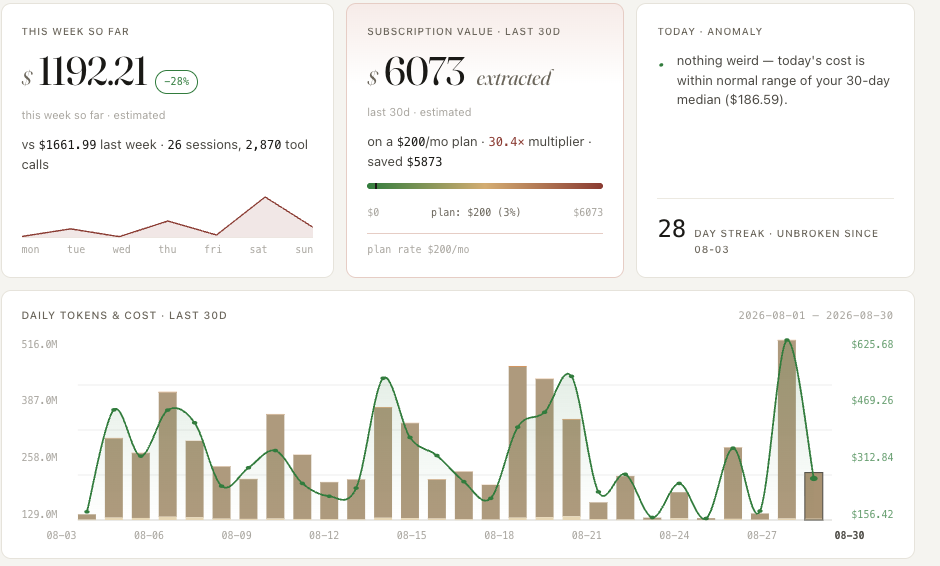Click the 387.0M token axis label

click(40, 400)
